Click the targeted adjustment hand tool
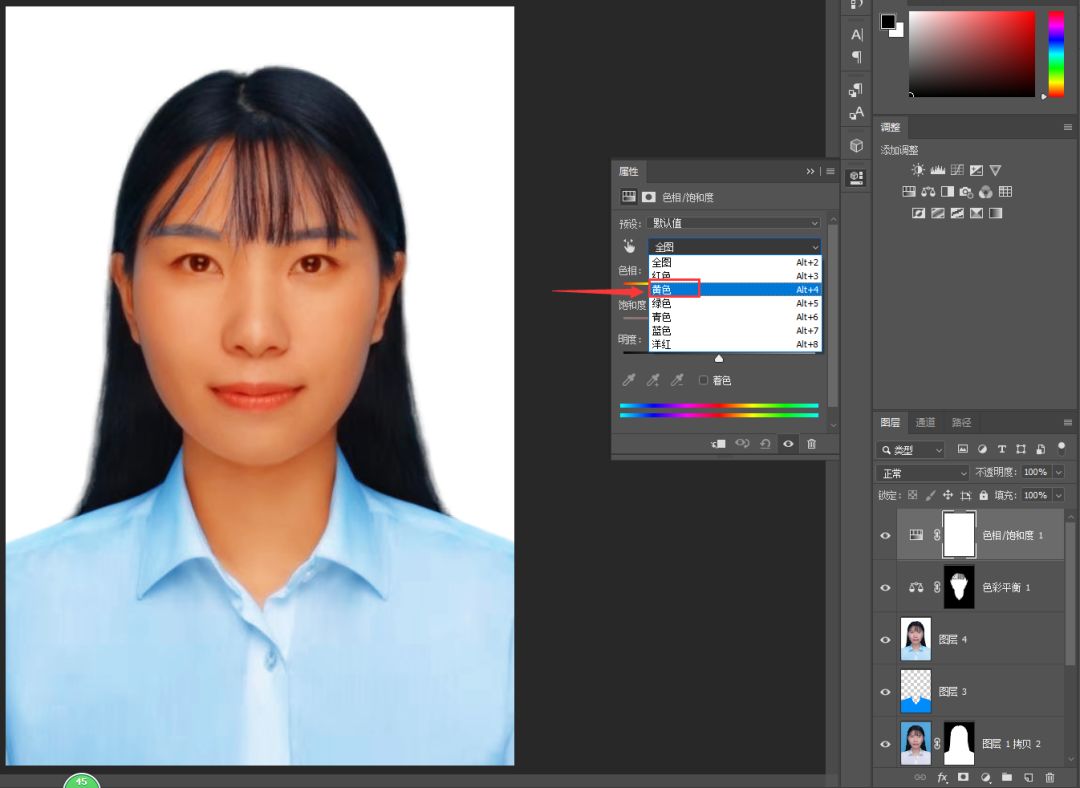This screenshot has height=788, width=1080. coord(629,246)
